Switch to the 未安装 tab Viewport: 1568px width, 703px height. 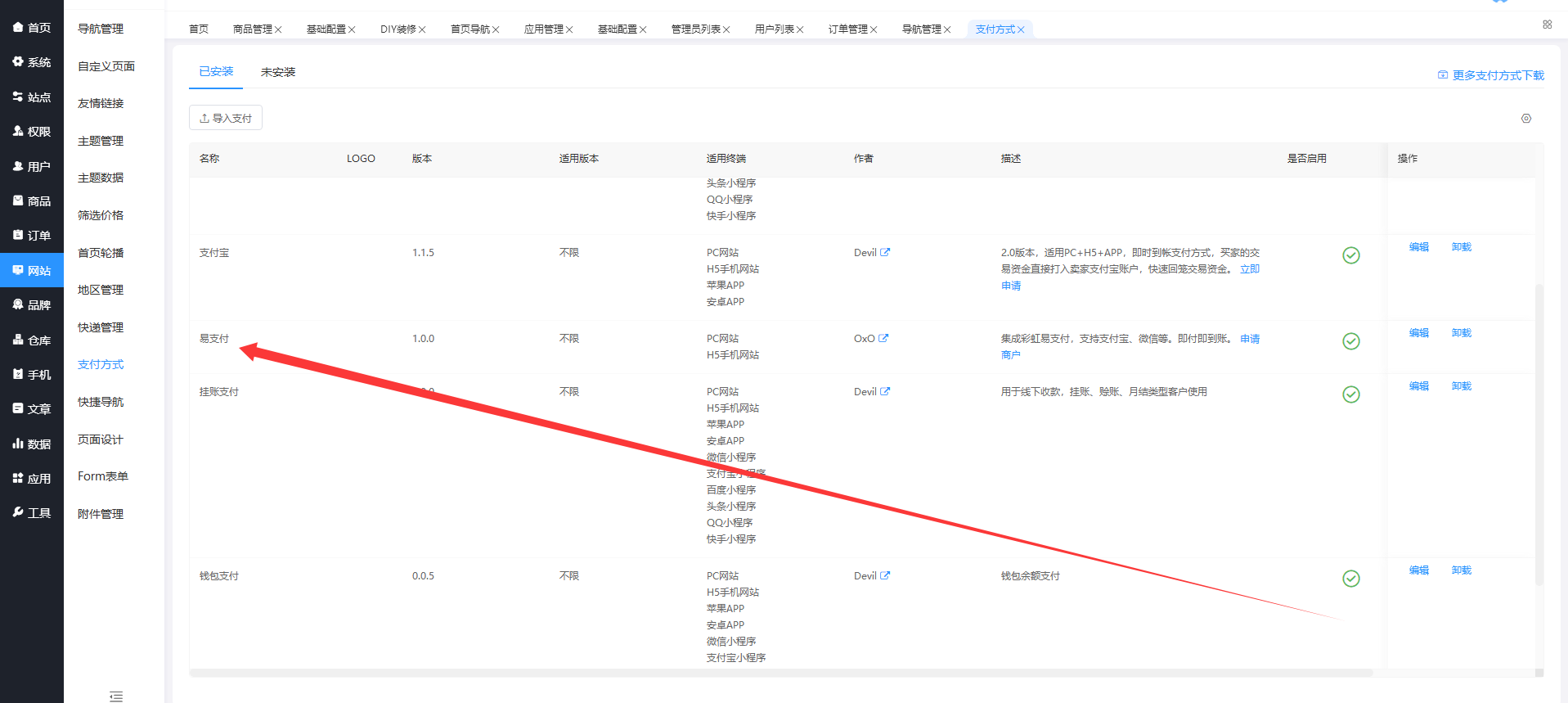click(x=278, y=72)
